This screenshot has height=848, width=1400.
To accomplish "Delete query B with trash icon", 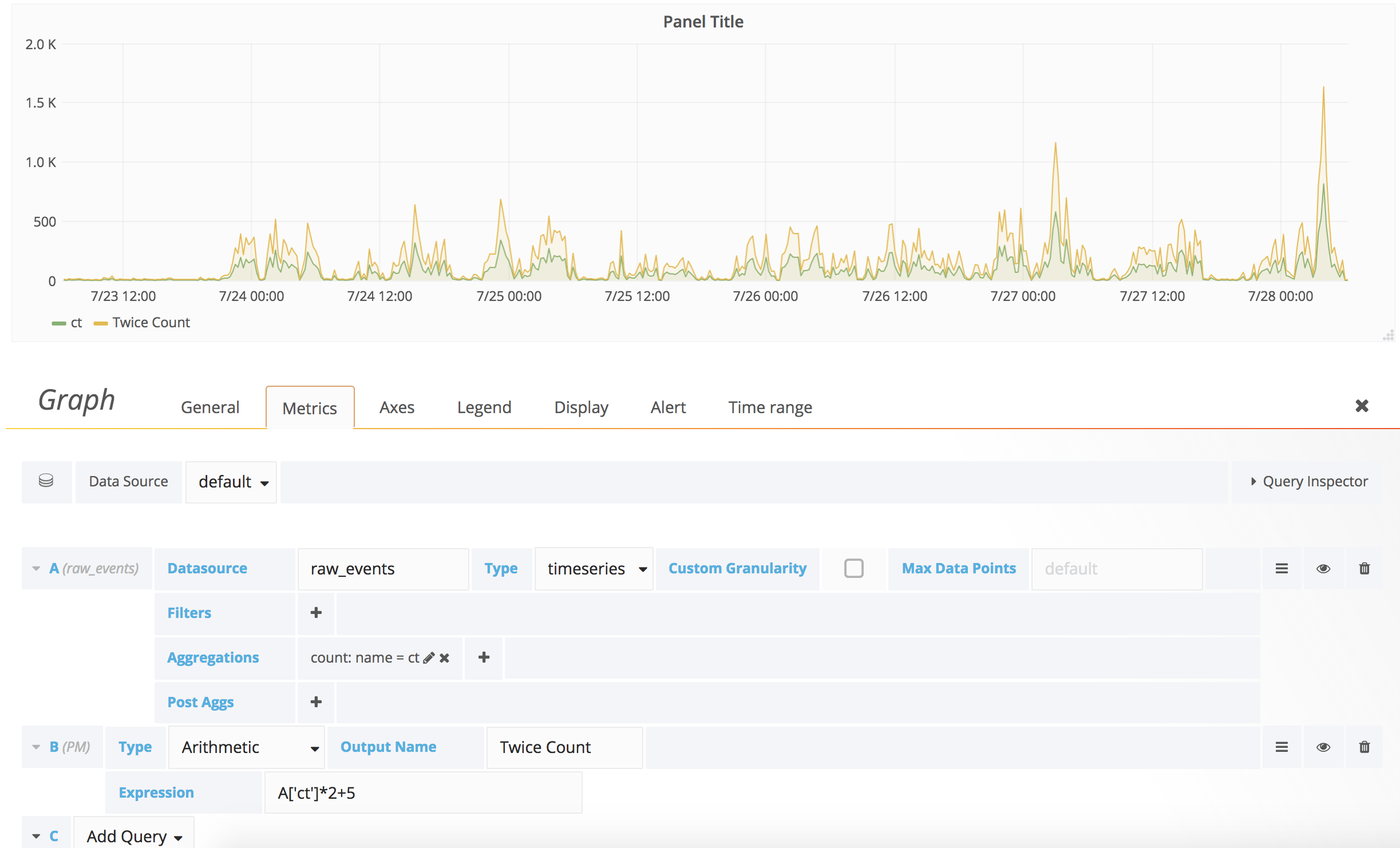I will point(1364,747).
